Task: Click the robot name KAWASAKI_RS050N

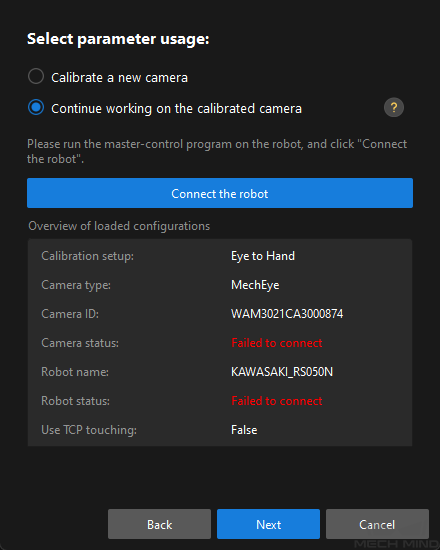Action: 282,372
